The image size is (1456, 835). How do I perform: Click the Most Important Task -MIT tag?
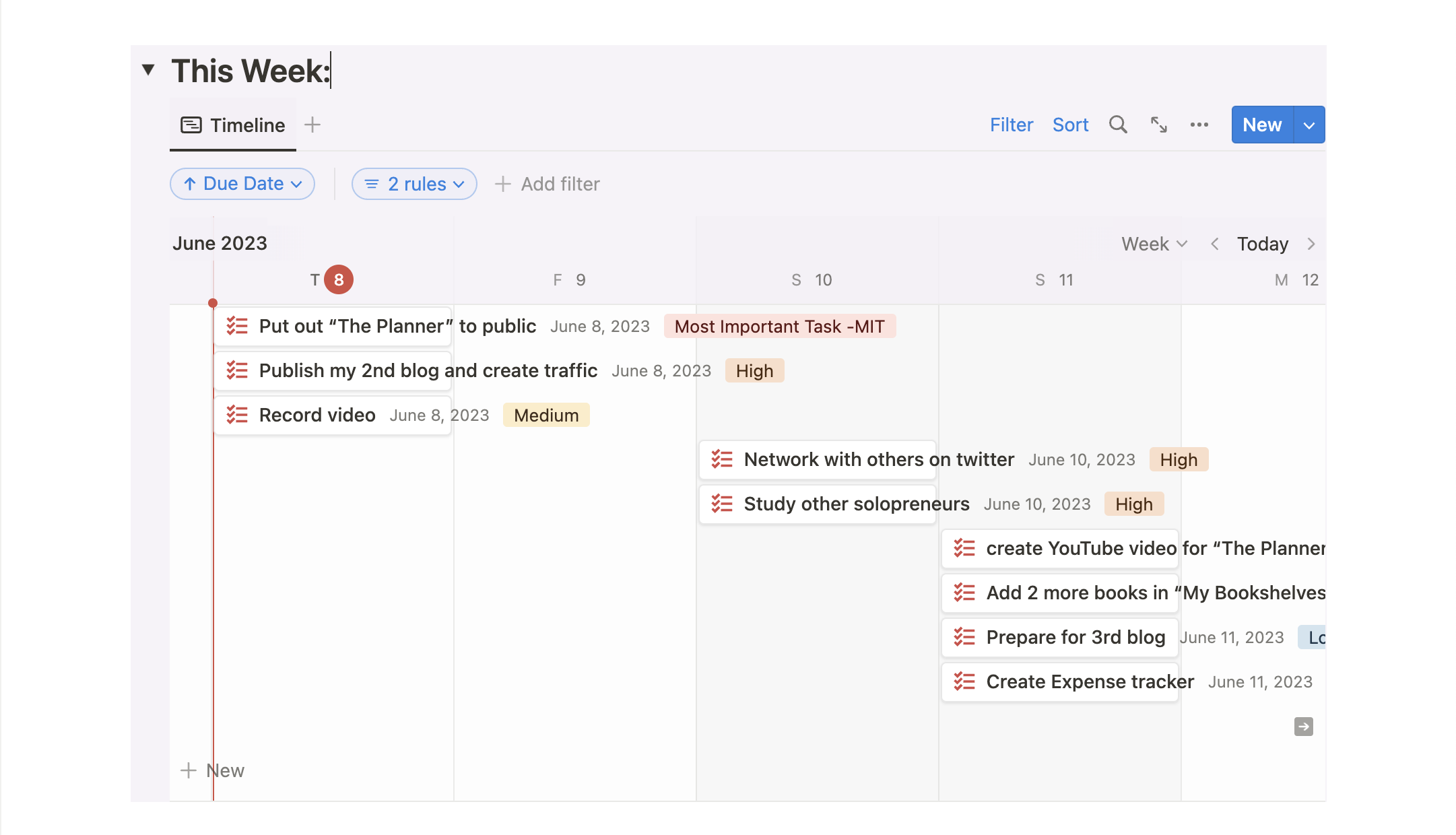[780, 326]
